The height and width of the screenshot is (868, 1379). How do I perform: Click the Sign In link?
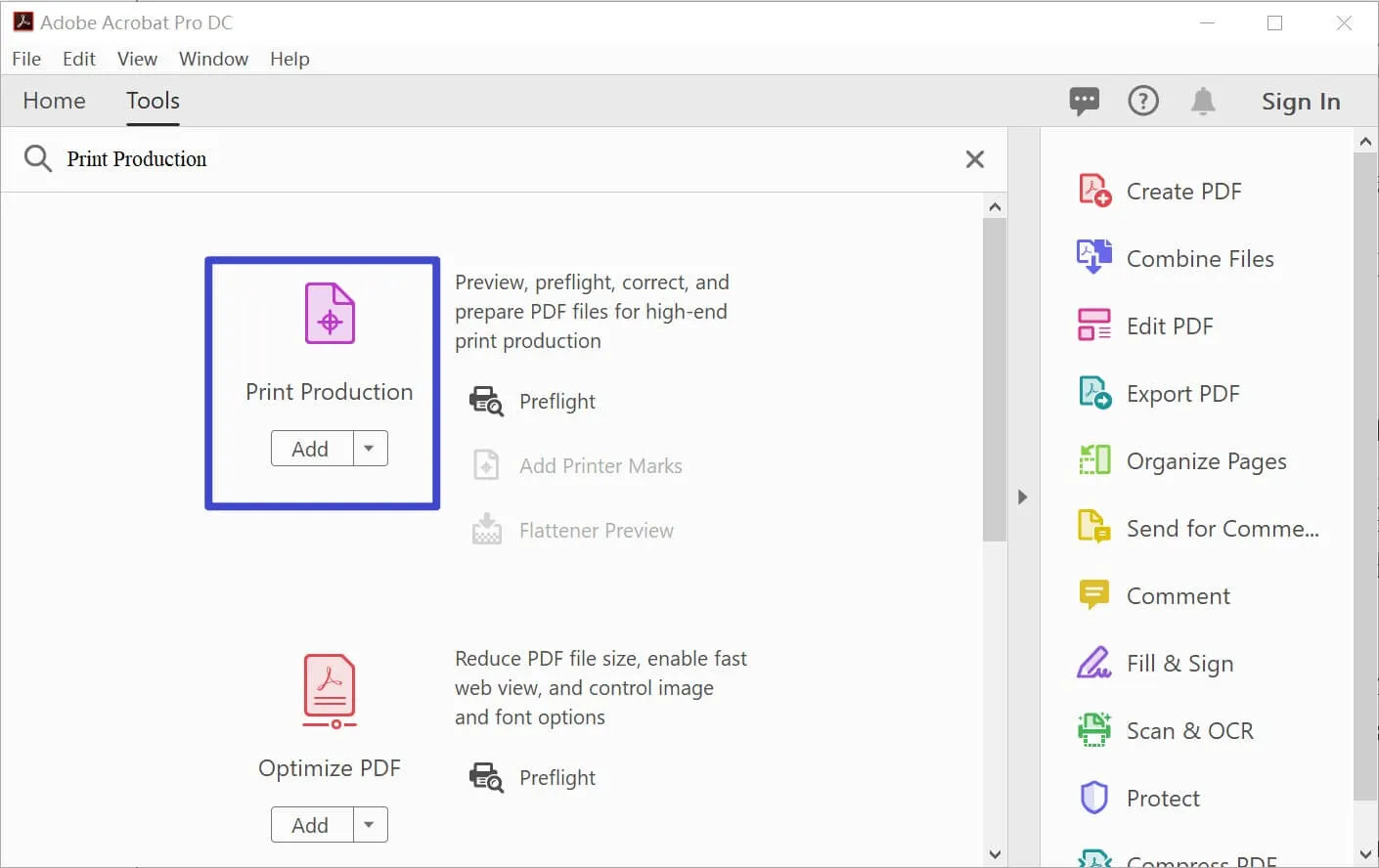[x=1301, y=102]
